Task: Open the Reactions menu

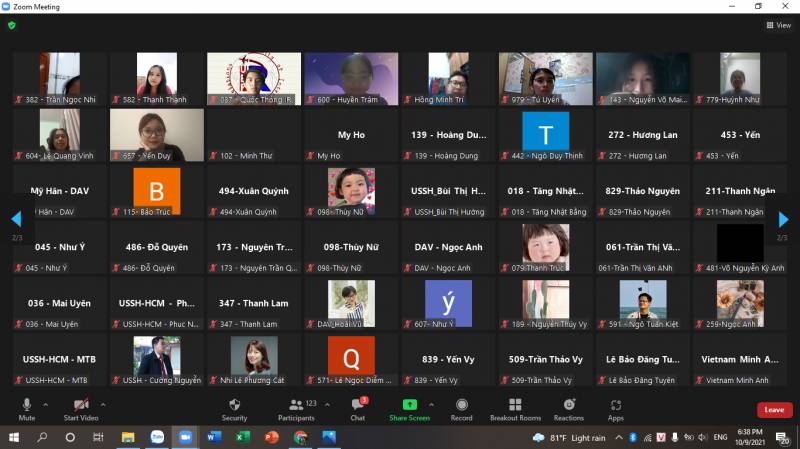Action: pos(568,409)
